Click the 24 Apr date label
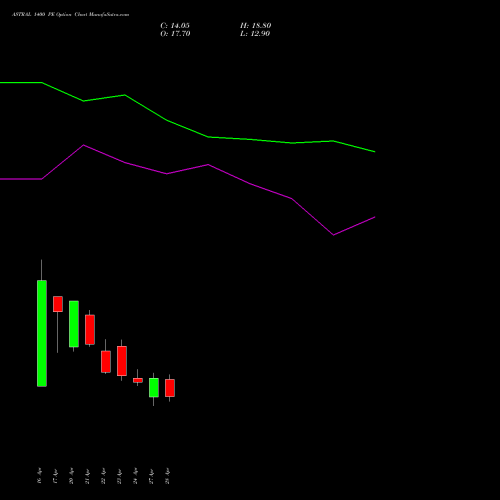 (x=135, y=476)
